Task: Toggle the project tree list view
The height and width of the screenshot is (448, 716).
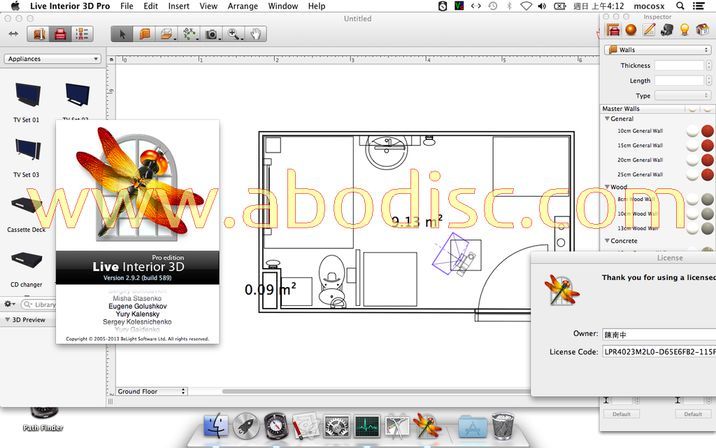Action: pyautogui.click(x=81, y=34)
